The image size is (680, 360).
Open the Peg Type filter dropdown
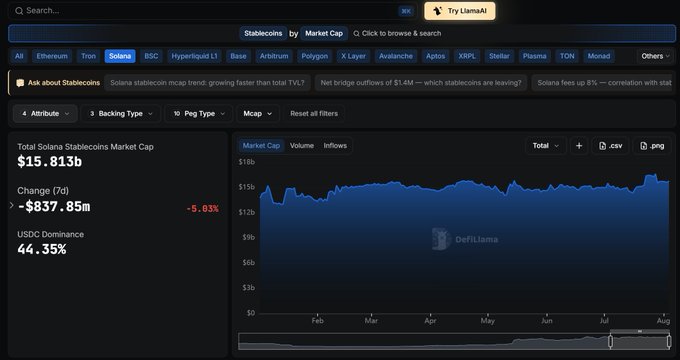coord(199,114)
